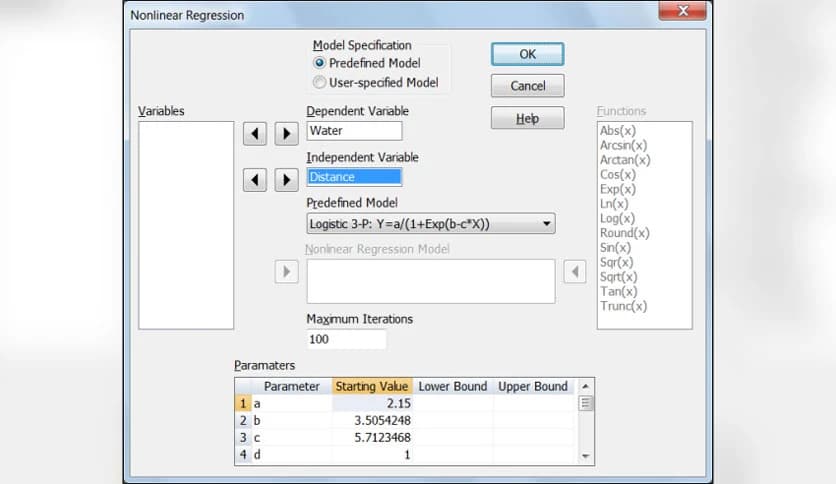Click parameter name cell c

(292, 438)
